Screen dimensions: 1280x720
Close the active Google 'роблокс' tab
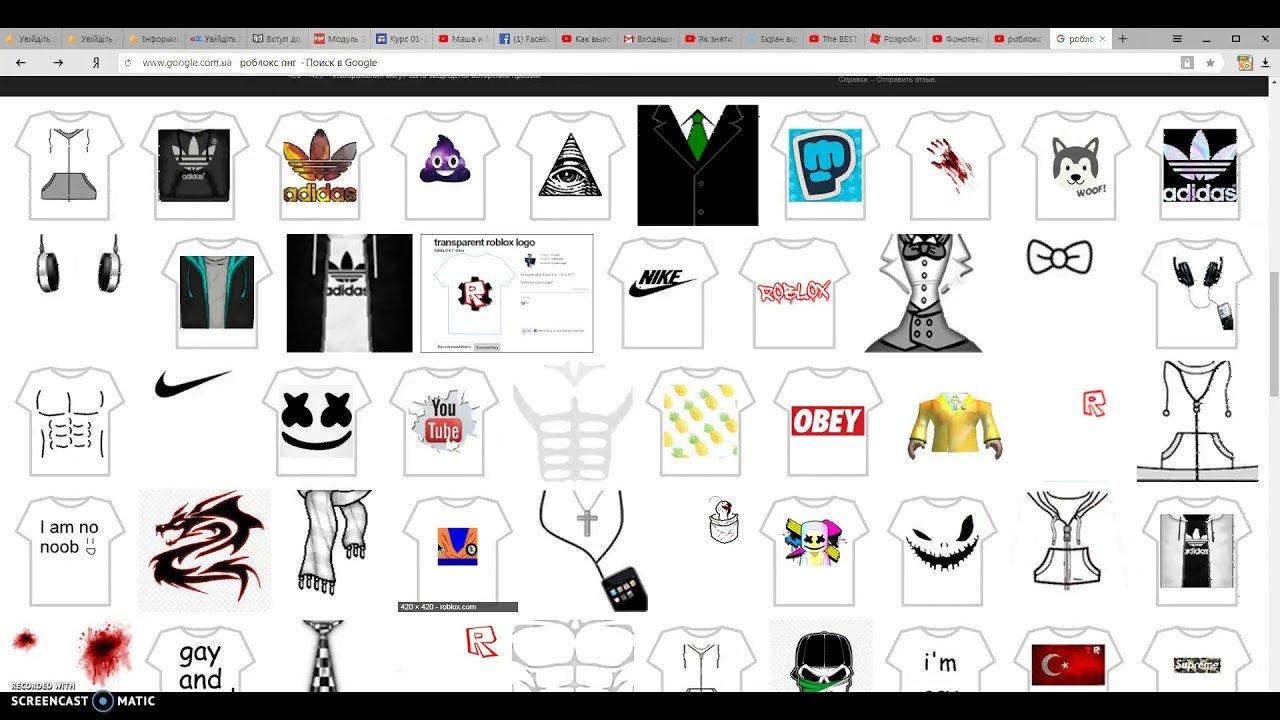pos(1103,39)
